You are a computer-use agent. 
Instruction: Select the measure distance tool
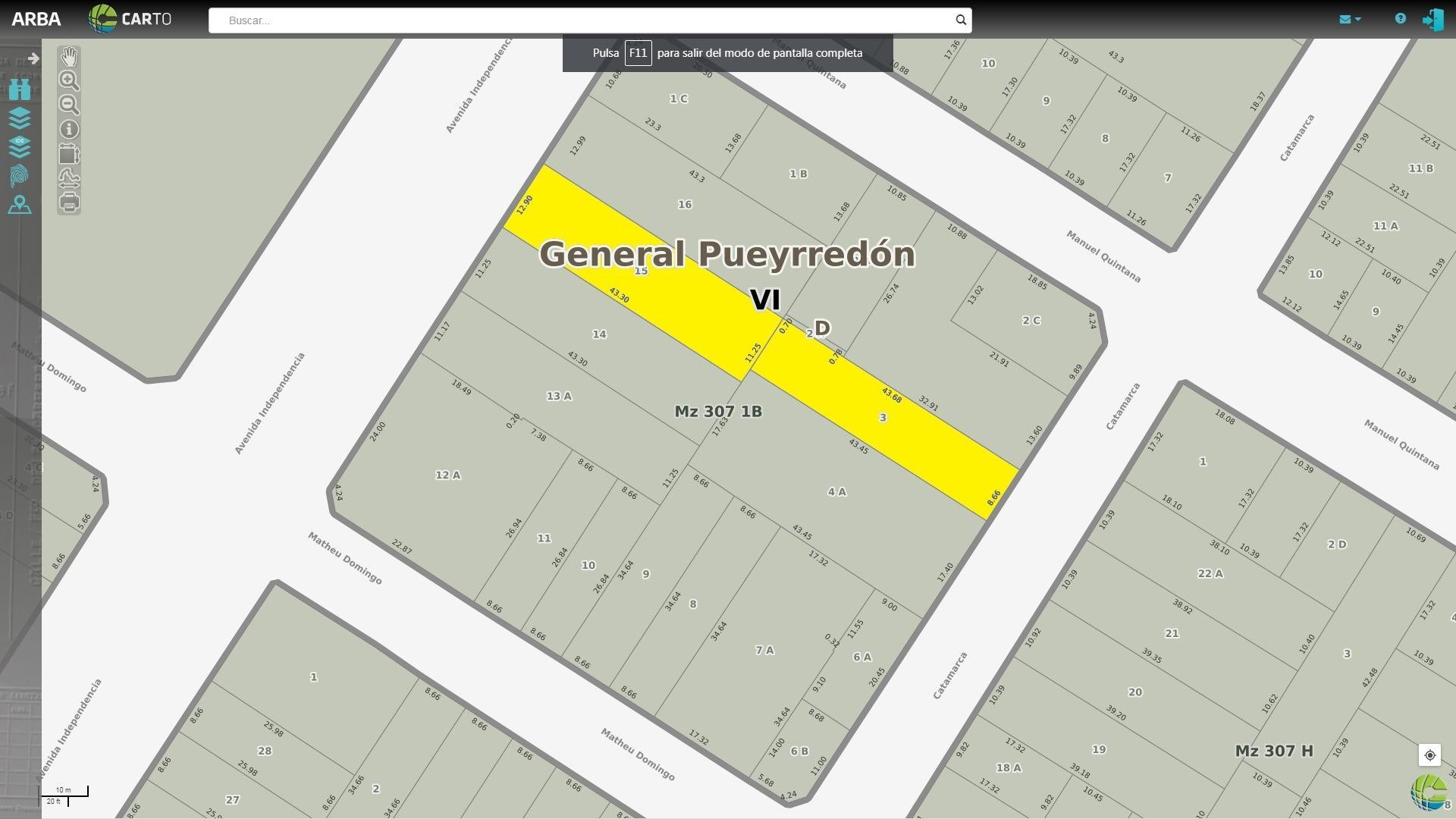[69, 177]
